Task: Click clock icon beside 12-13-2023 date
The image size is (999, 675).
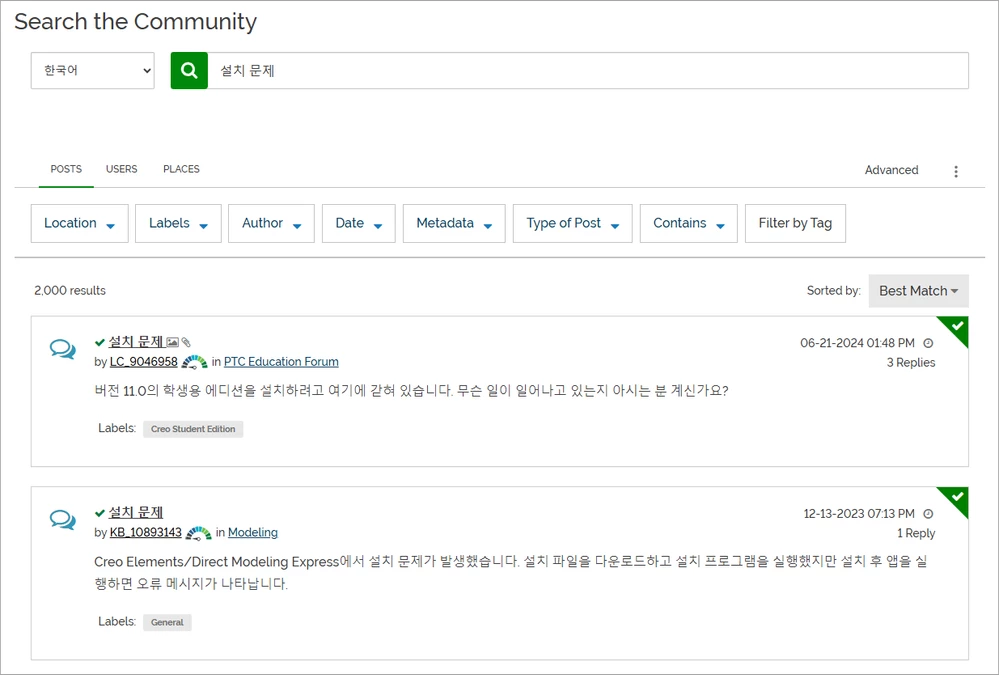Action: pyautogui.click(x=928, y=514)
